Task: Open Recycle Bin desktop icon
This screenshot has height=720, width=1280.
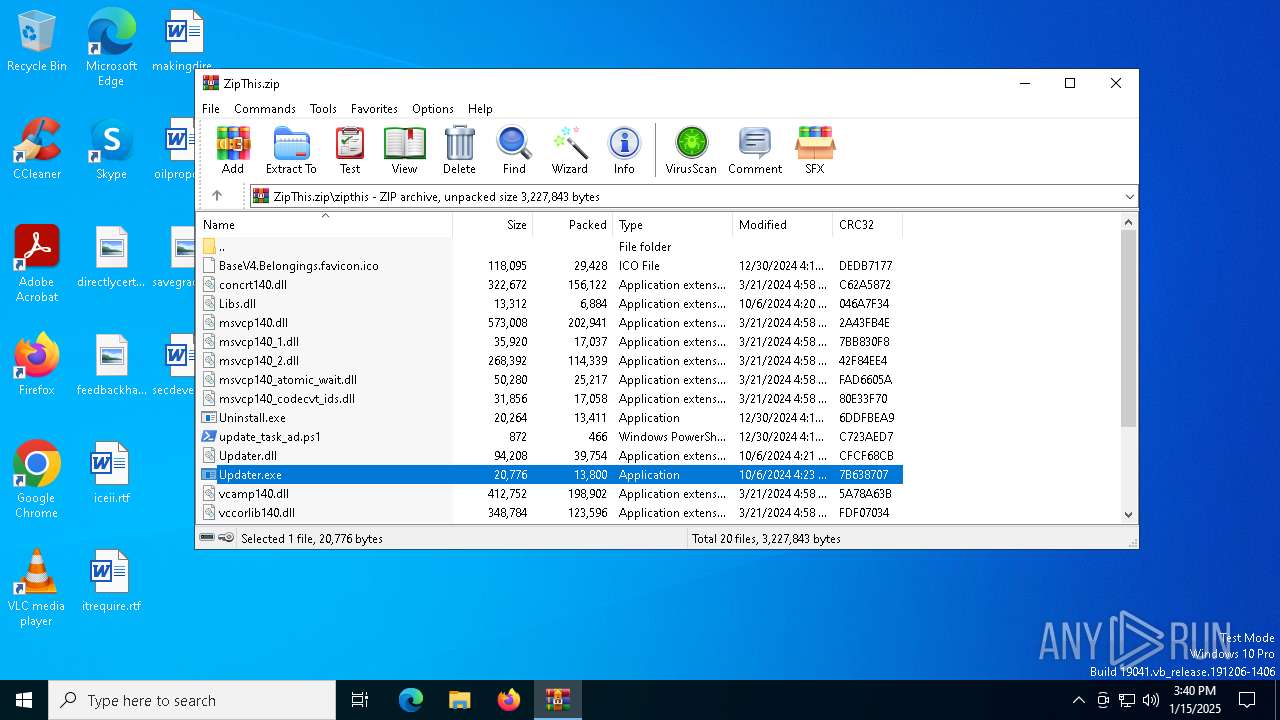Action: pyautogui.click(x=37, y=42)
